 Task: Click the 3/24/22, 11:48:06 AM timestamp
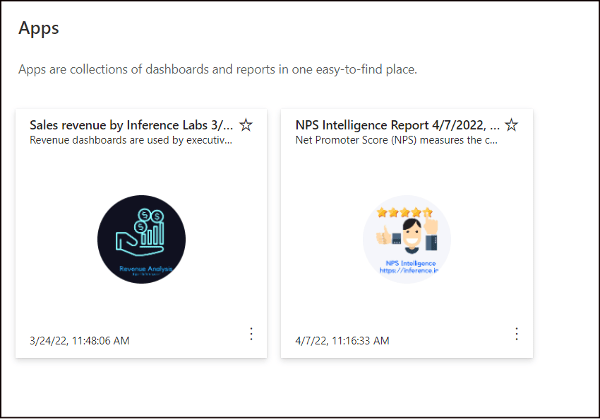(x=80, y=341)
